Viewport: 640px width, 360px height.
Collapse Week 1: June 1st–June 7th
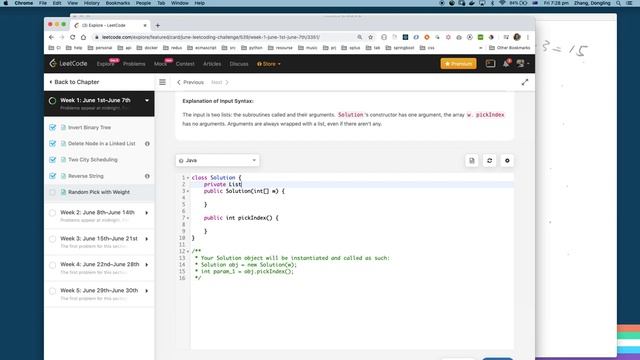(147, 100)
